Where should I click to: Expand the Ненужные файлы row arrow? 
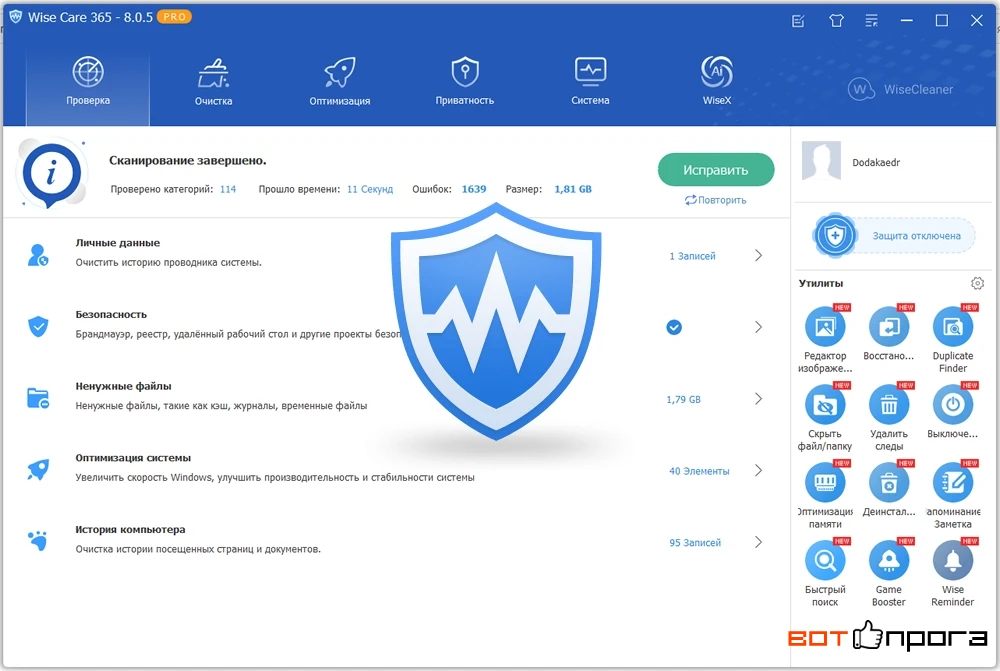(x=758, y=399)
